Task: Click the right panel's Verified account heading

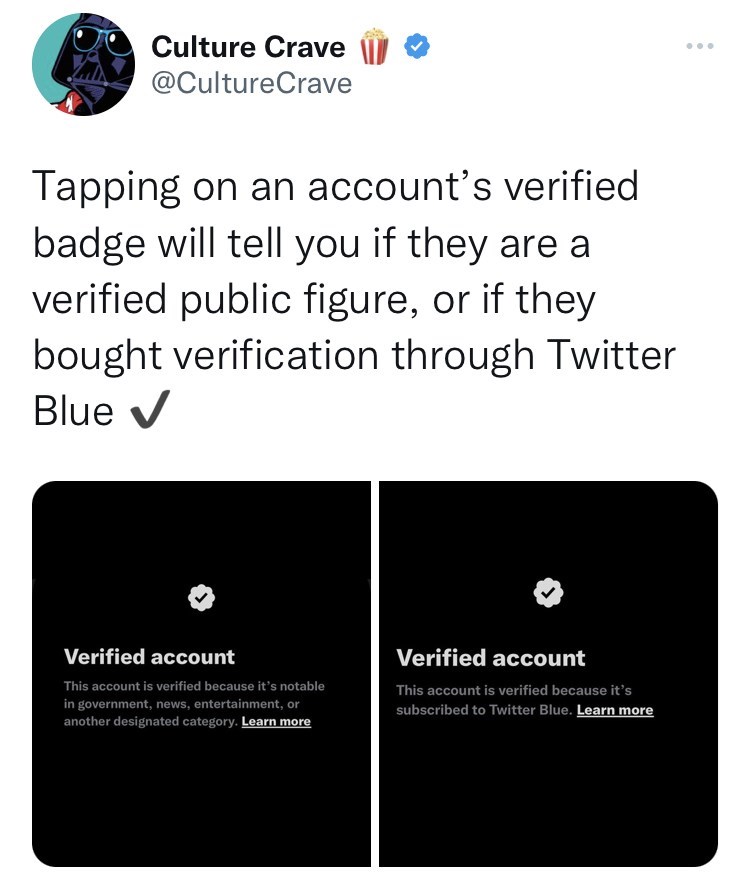Action: tap(491, 658)
